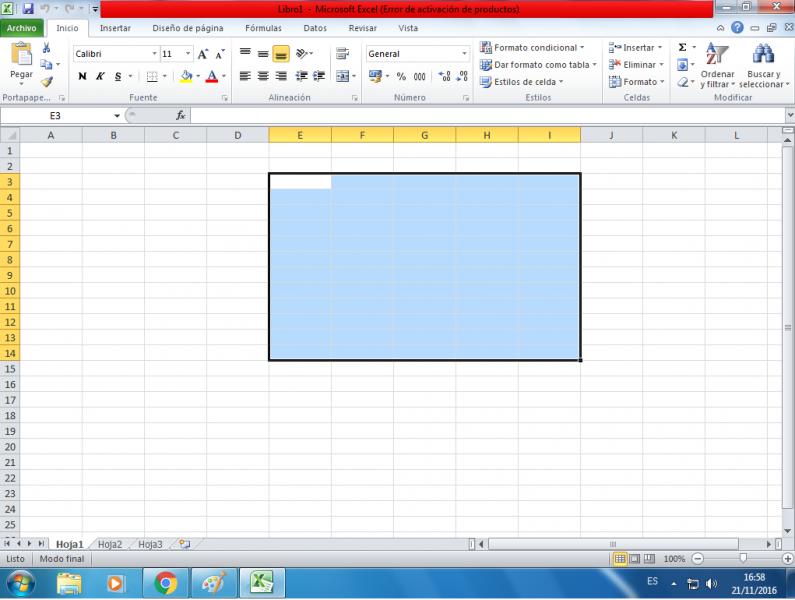Select the Copy format paintbrush icon

click(x=47, y=83)
